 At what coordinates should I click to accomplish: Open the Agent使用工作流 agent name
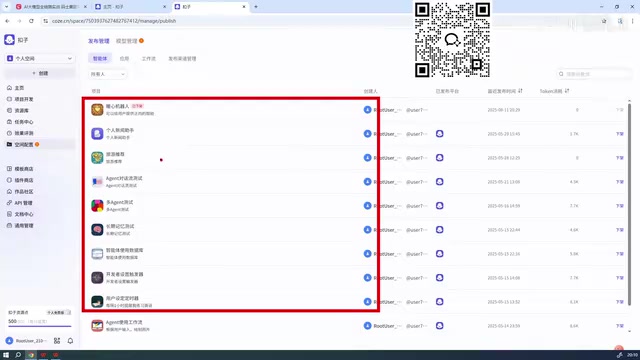pos(124,322)
